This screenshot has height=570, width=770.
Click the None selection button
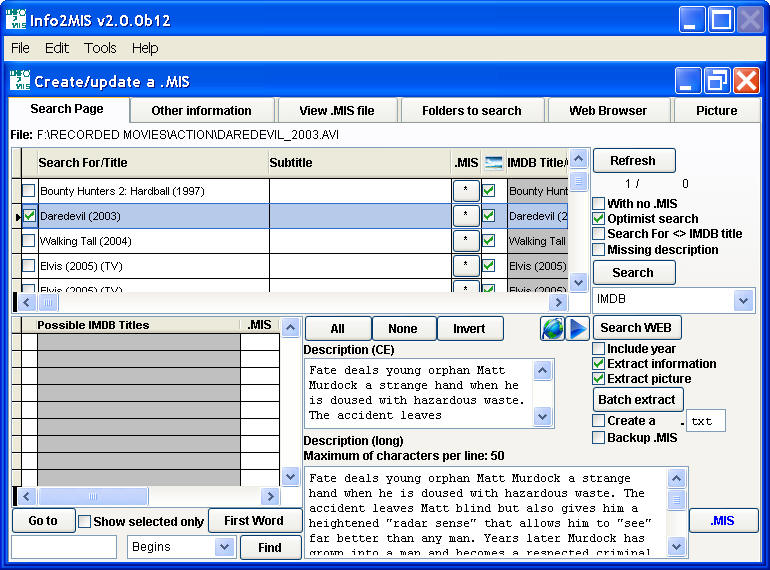pos(403,328)
